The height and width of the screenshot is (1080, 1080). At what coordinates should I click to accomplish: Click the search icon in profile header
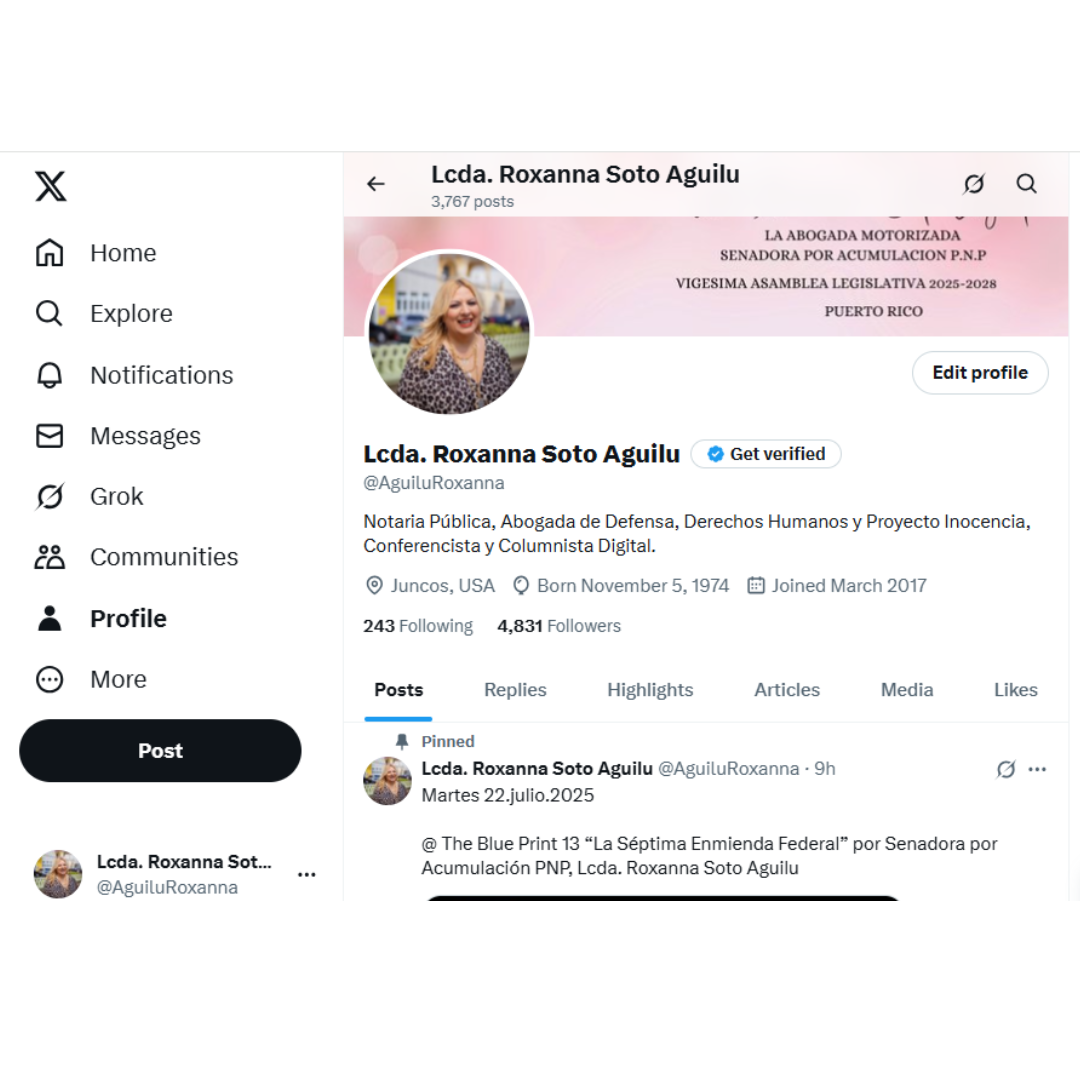click(x=1026, y=184)
